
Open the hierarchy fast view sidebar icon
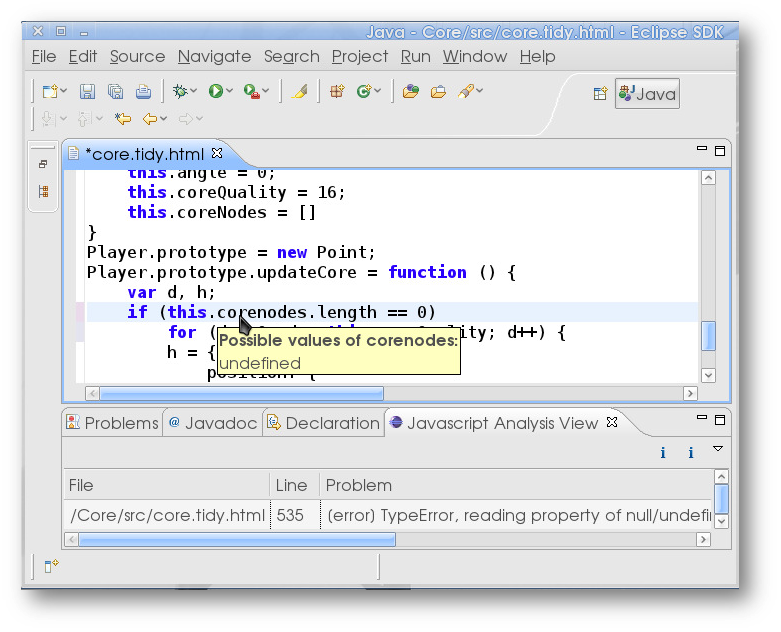[43, 191]
